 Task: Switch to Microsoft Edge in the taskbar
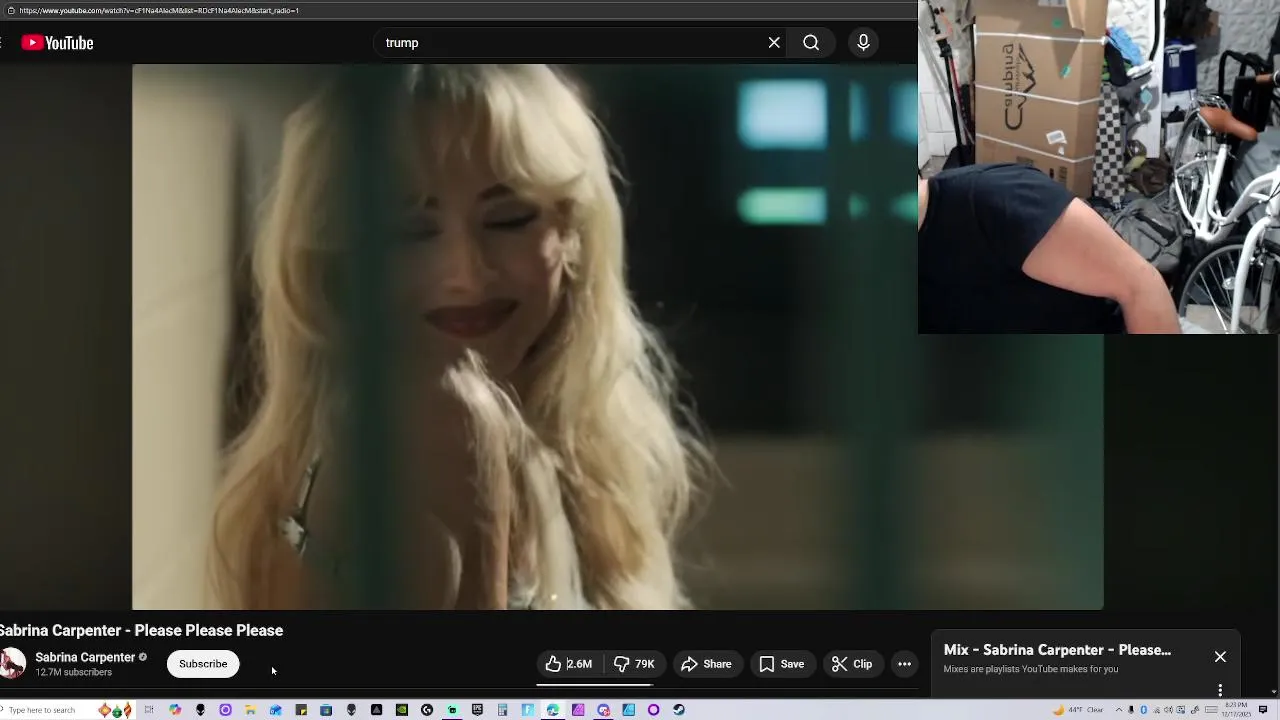pyautogui.click(x=552, y=710)
